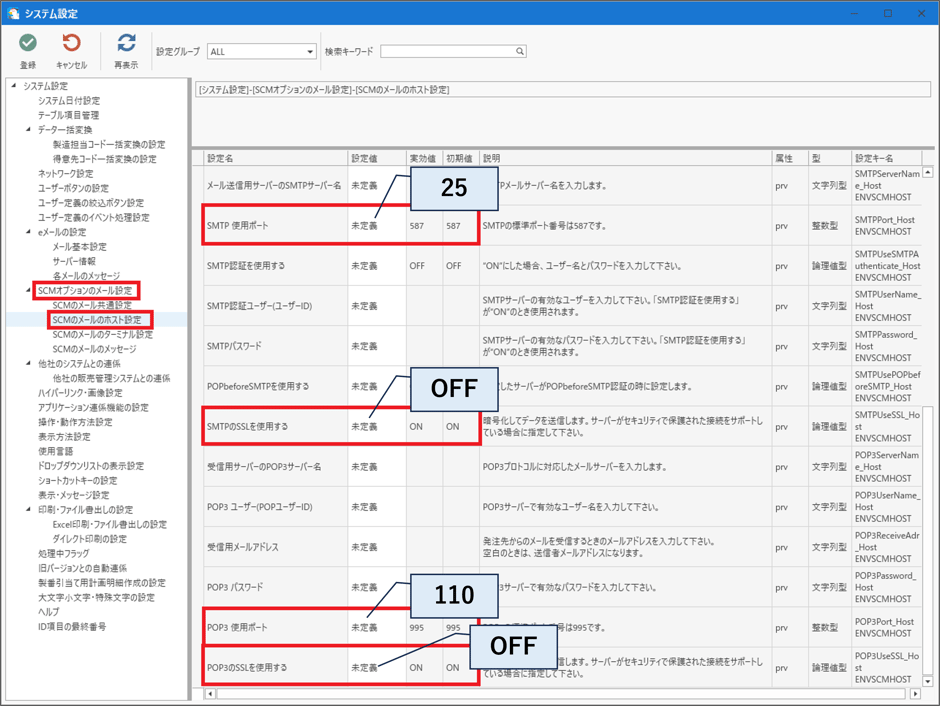Click the 実効値 column header
Viewport: 940px width, 706px height.
click(424, 158)
